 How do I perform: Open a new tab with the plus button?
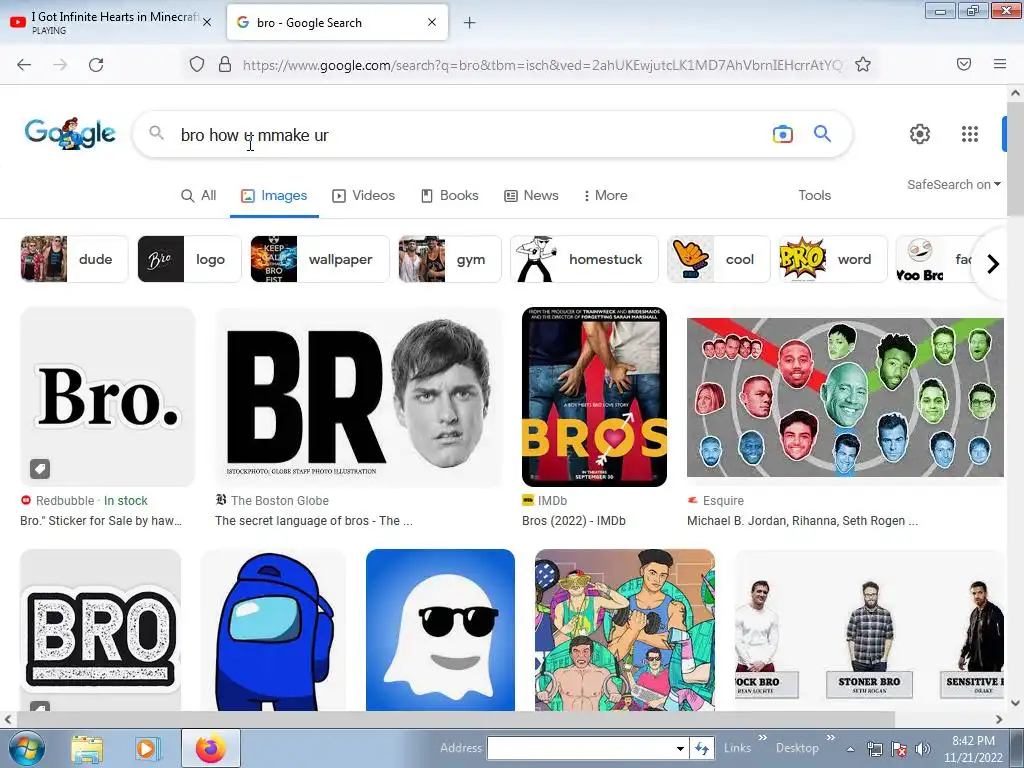pyautogui.click(x=470, y=23)
